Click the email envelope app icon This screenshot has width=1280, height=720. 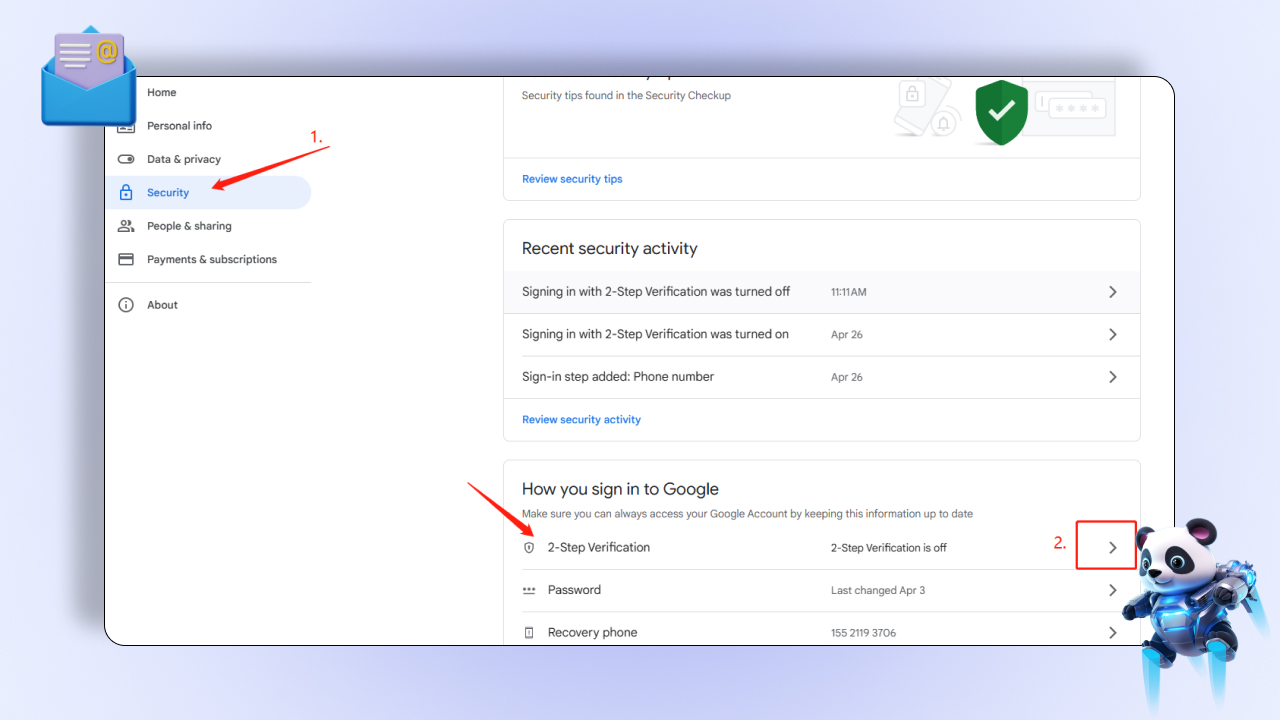88,78
